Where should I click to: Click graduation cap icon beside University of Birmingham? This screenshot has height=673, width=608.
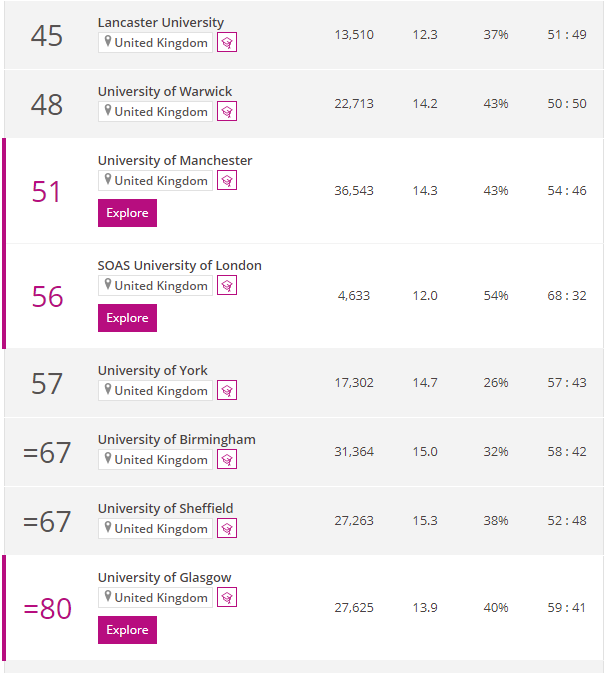point(227,459)
